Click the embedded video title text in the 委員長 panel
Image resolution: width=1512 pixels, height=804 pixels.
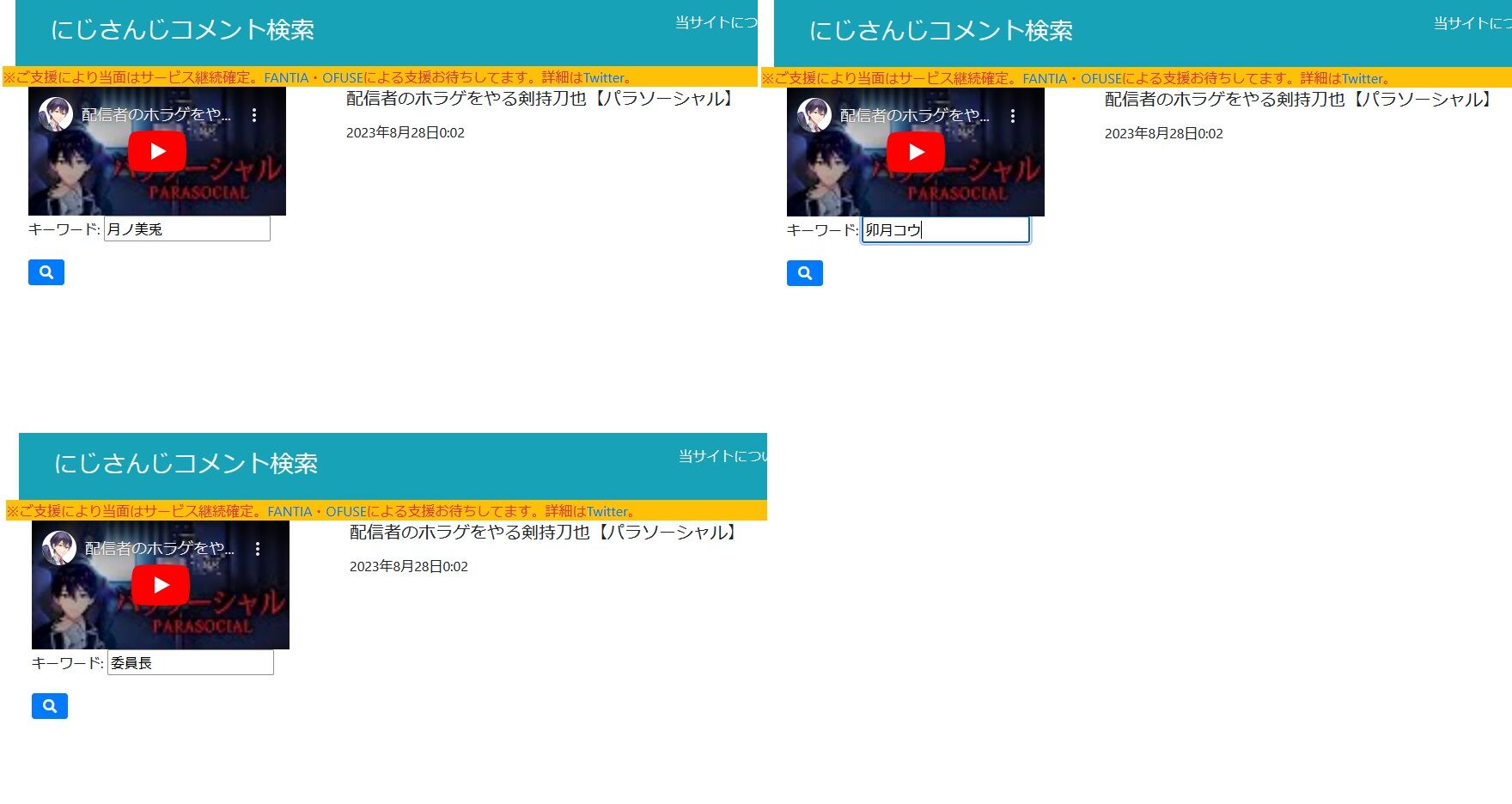click(x=160, y=549)
